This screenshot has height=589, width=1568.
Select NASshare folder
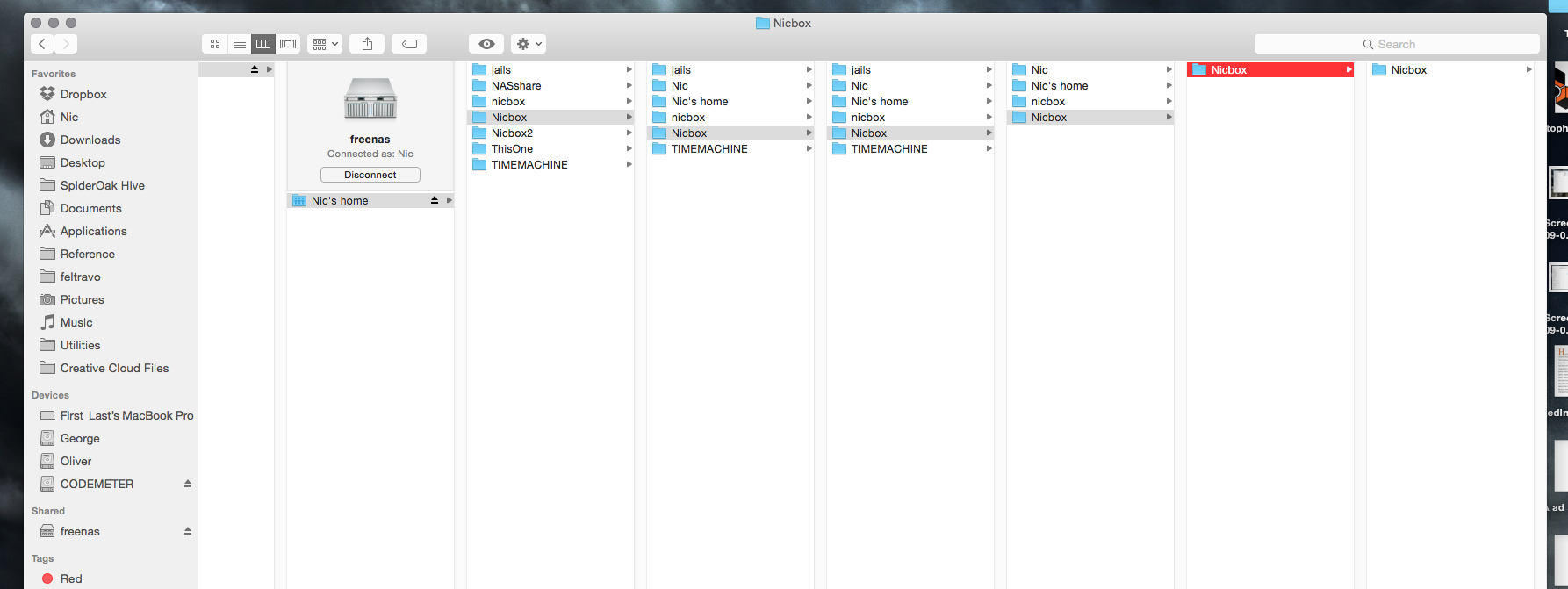click(x=516, y=85)
